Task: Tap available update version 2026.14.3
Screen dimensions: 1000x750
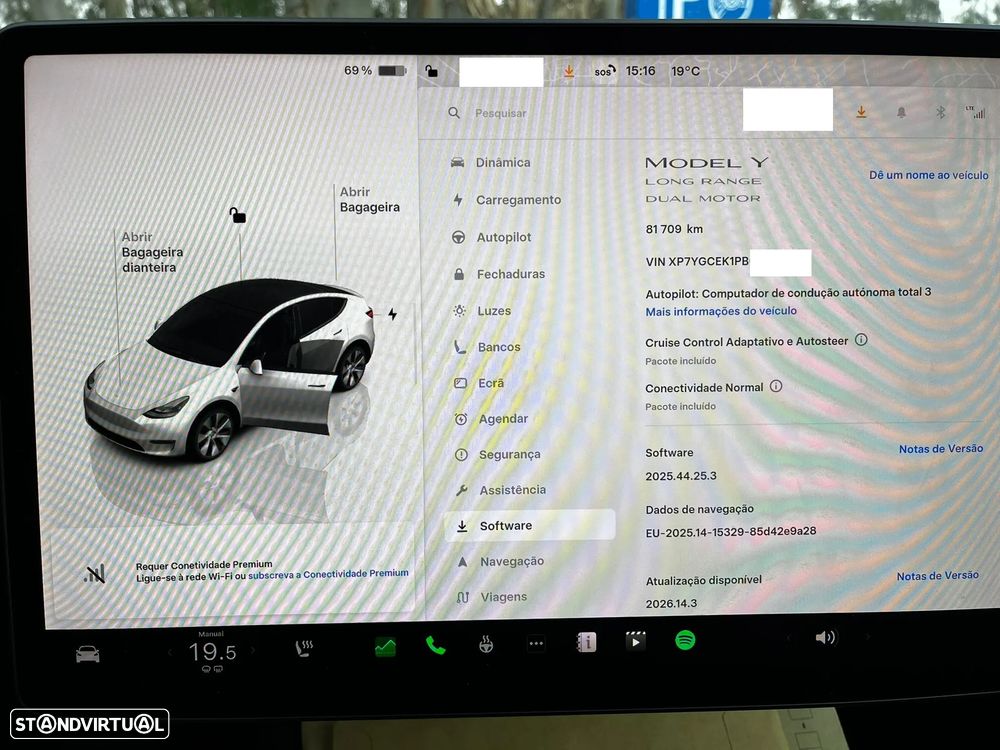Action: click(671, 603)
